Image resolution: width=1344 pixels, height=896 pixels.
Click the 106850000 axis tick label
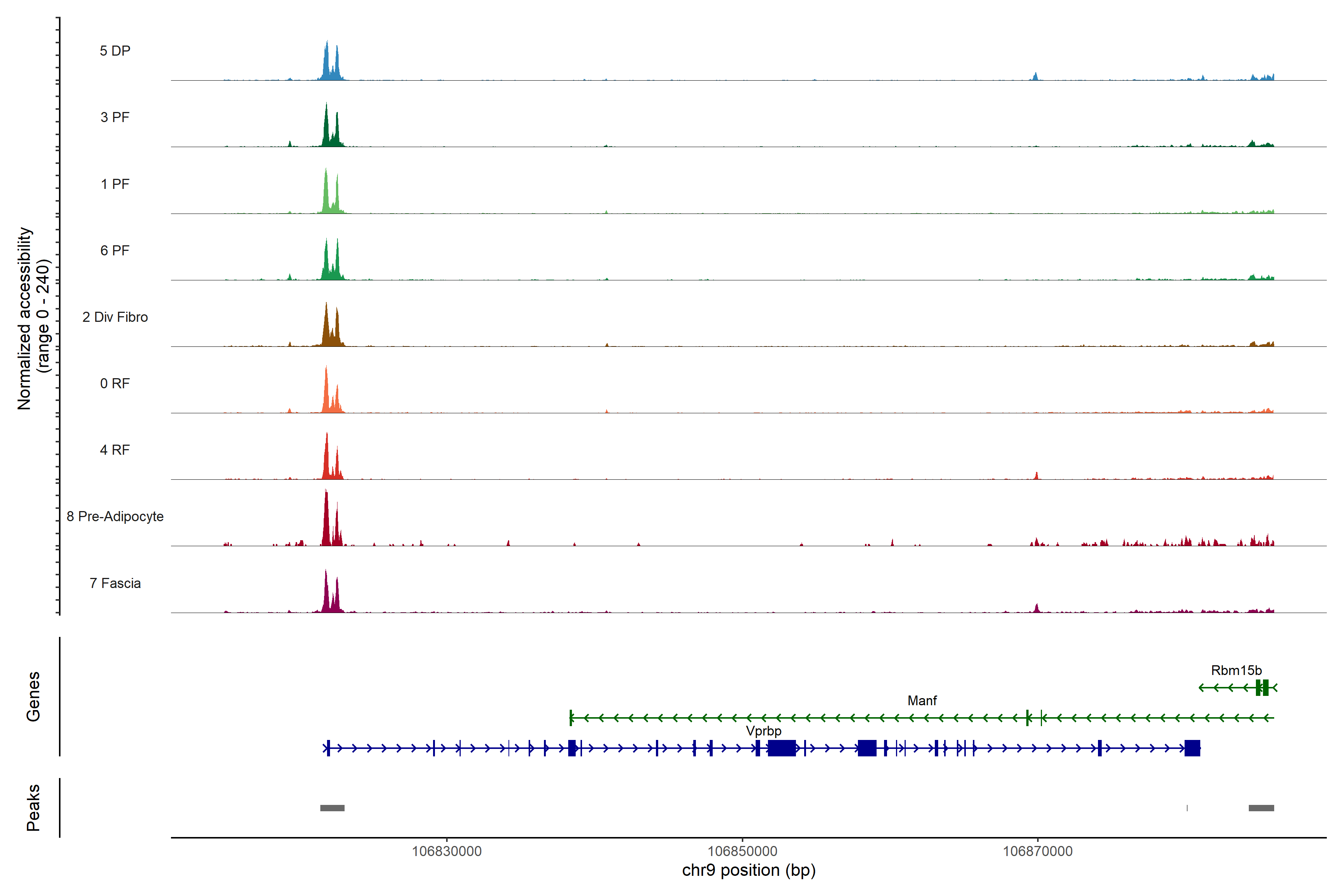point(742,852)
